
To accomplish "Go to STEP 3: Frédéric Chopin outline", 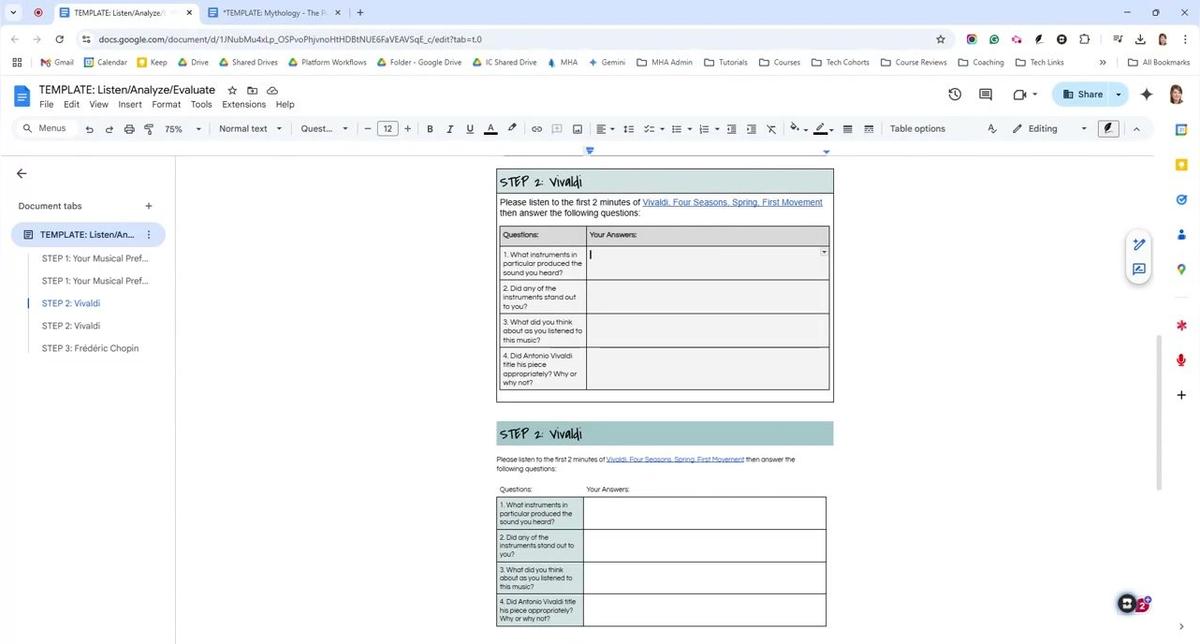I will (90, 348).
